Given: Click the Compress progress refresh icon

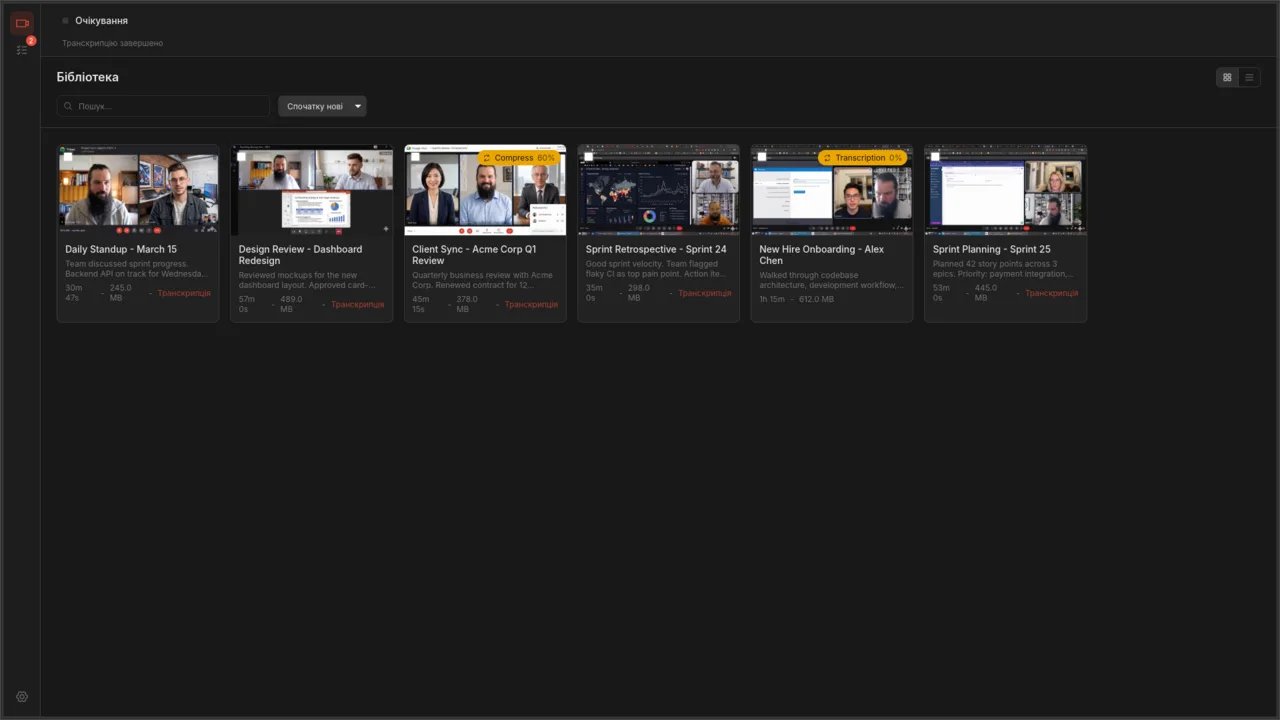Looking at the screenshot, I should tap(487, 158).
